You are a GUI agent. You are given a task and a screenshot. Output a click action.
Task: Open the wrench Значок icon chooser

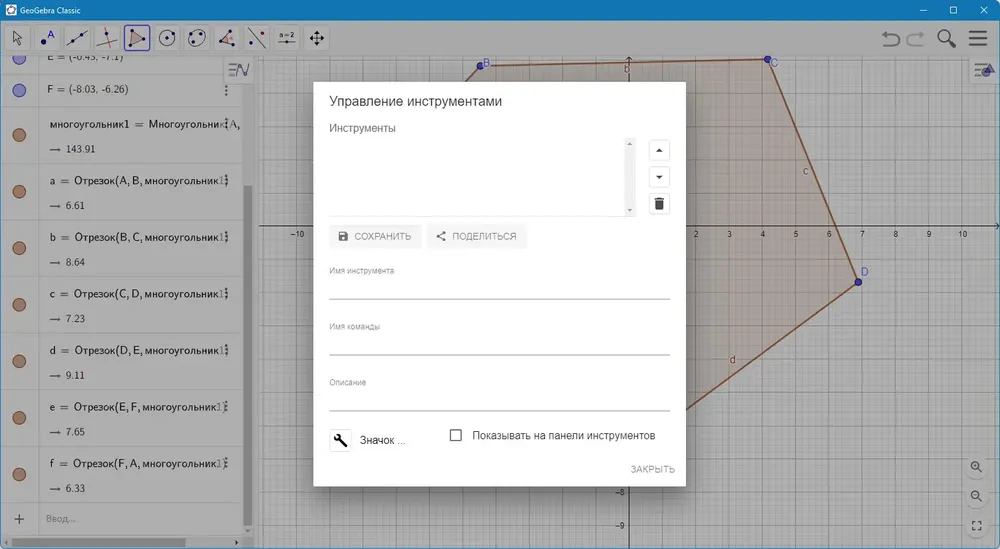(341, 440)
